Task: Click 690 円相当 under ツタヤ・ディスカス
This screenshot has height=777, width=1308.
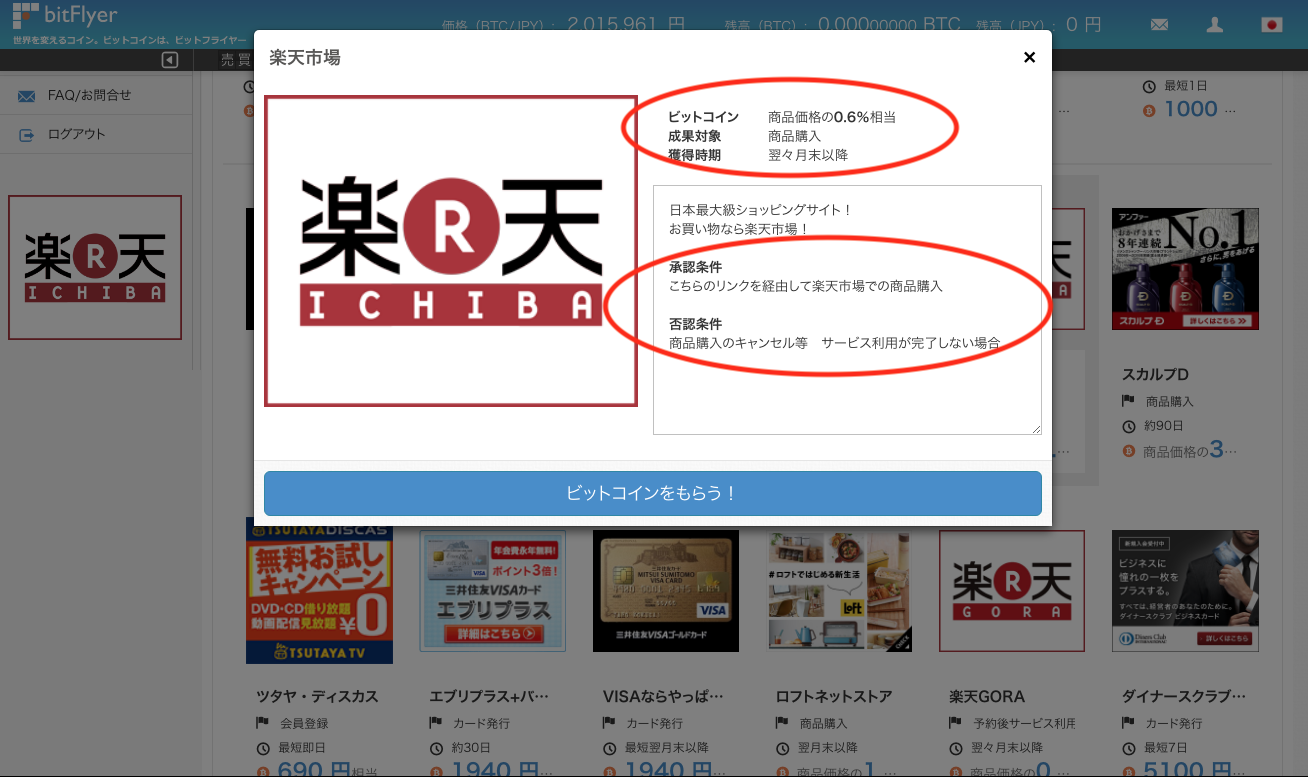Action: click(327, 771)
